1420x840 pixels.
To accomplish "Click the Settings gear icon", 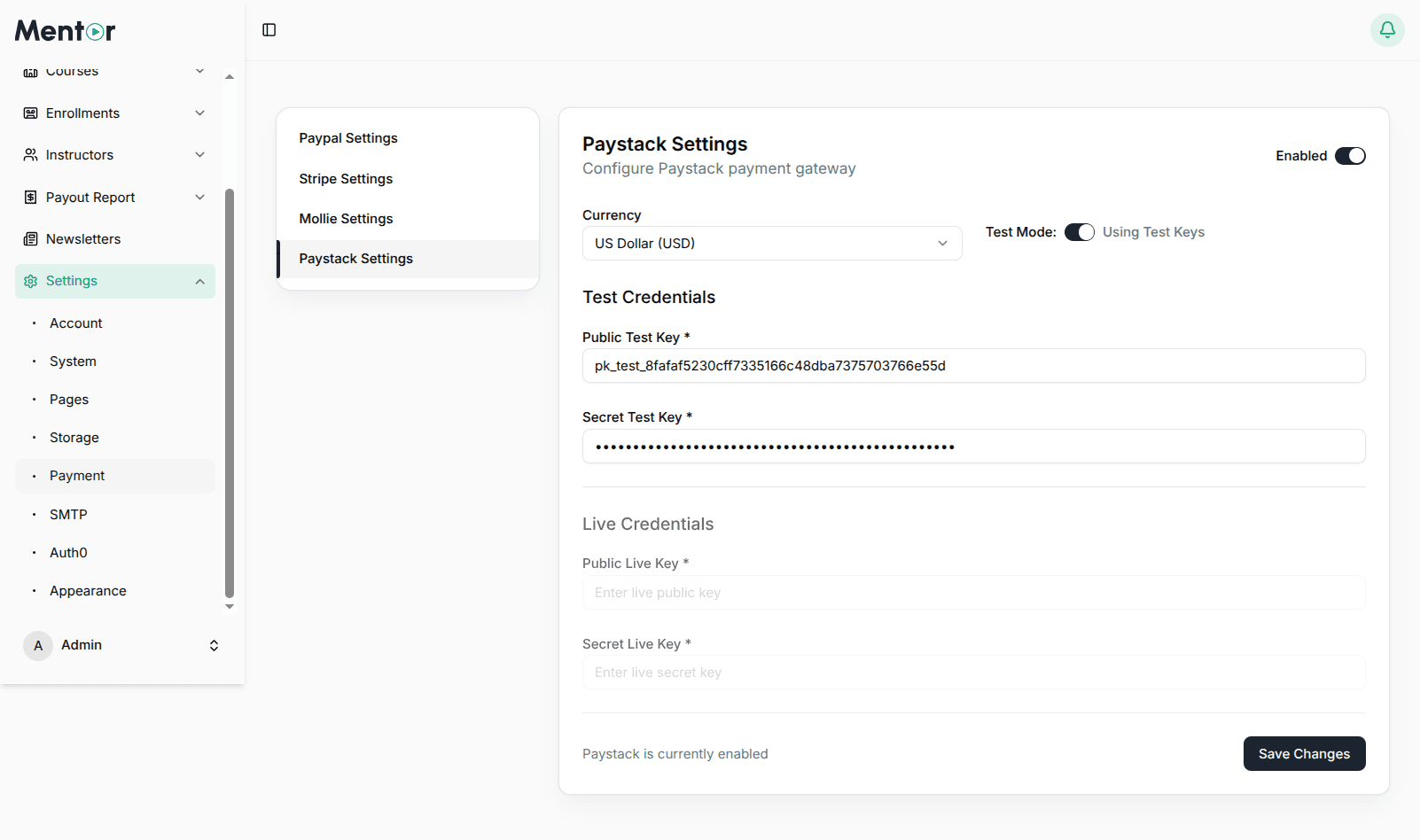I will (x=30, y=280).
